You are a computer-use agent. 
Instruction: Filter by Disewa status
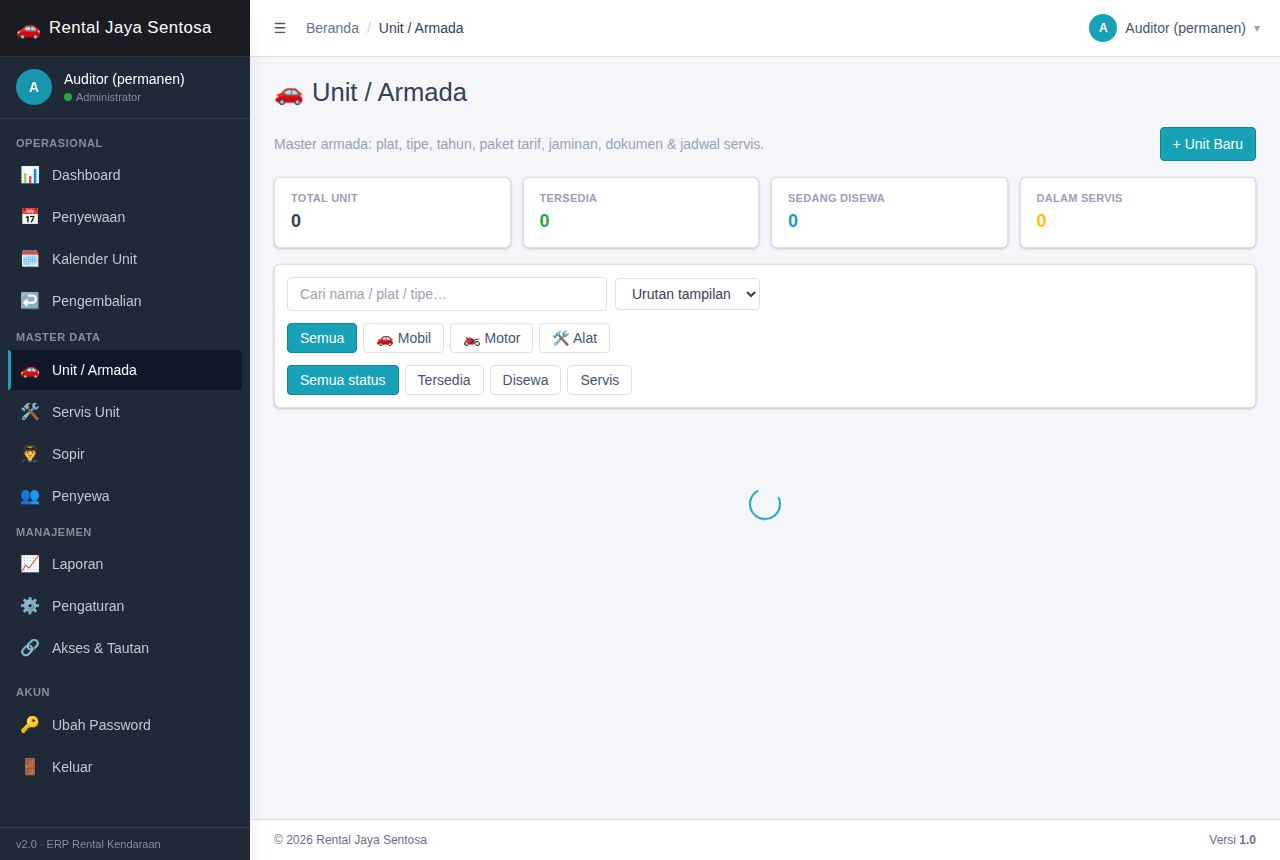click(x=525, y=380)
